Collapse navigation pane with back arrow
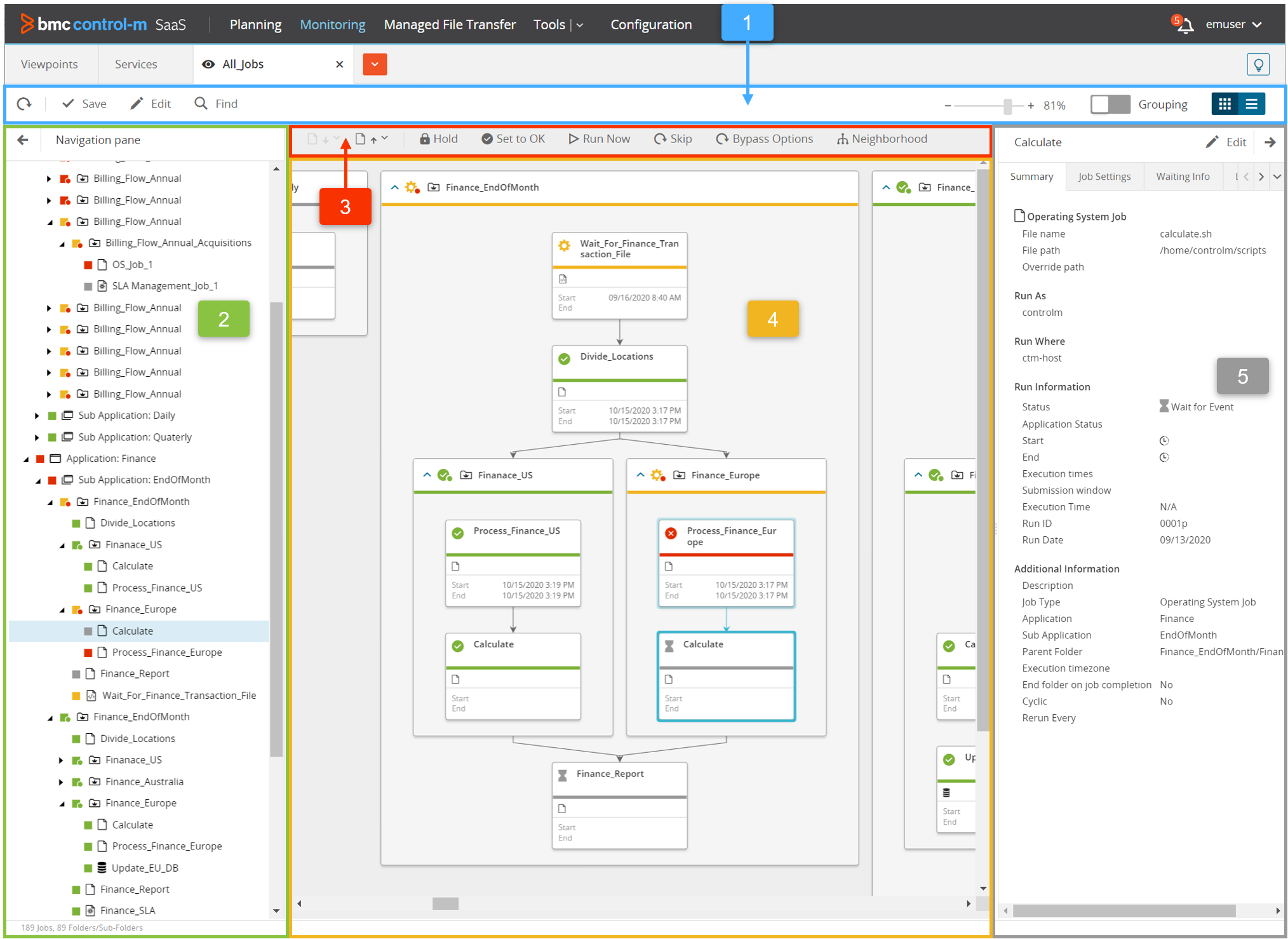Viewport: 1288px width, 939px height. [23, 140]
